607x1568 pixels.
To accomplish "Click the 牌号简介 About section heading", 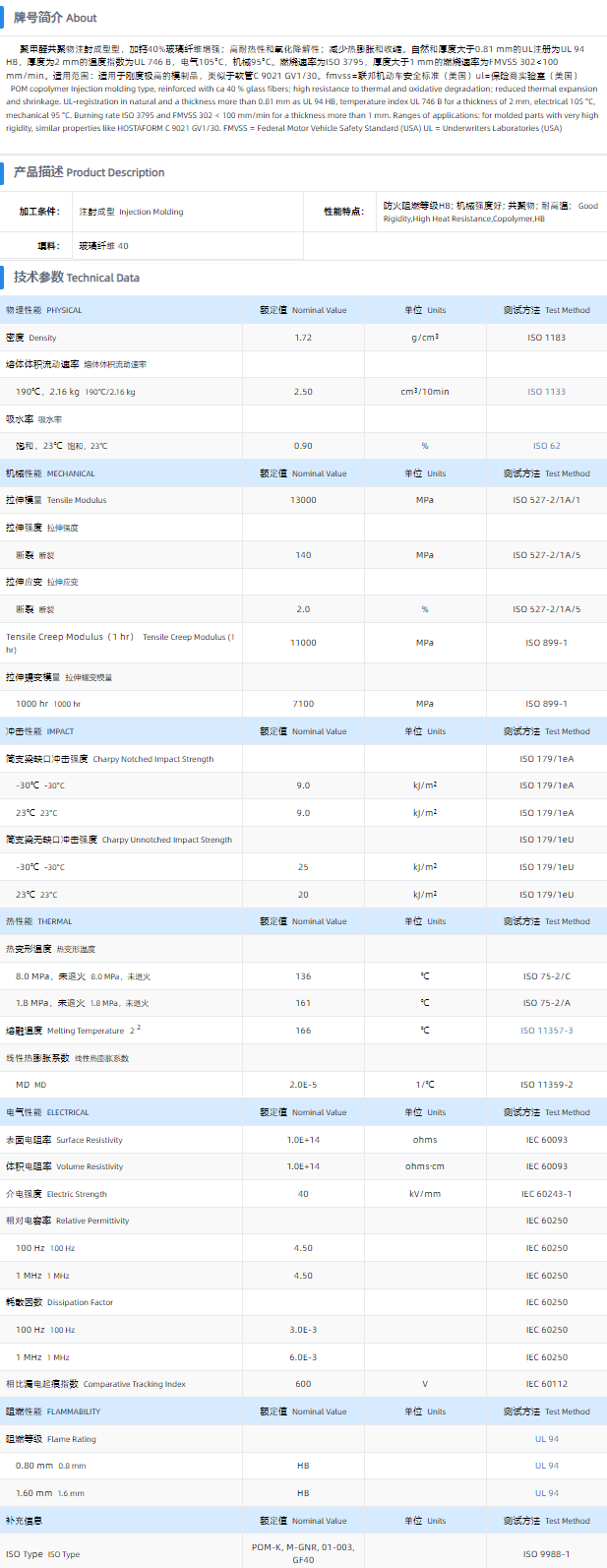I will [x=55, y=18].
